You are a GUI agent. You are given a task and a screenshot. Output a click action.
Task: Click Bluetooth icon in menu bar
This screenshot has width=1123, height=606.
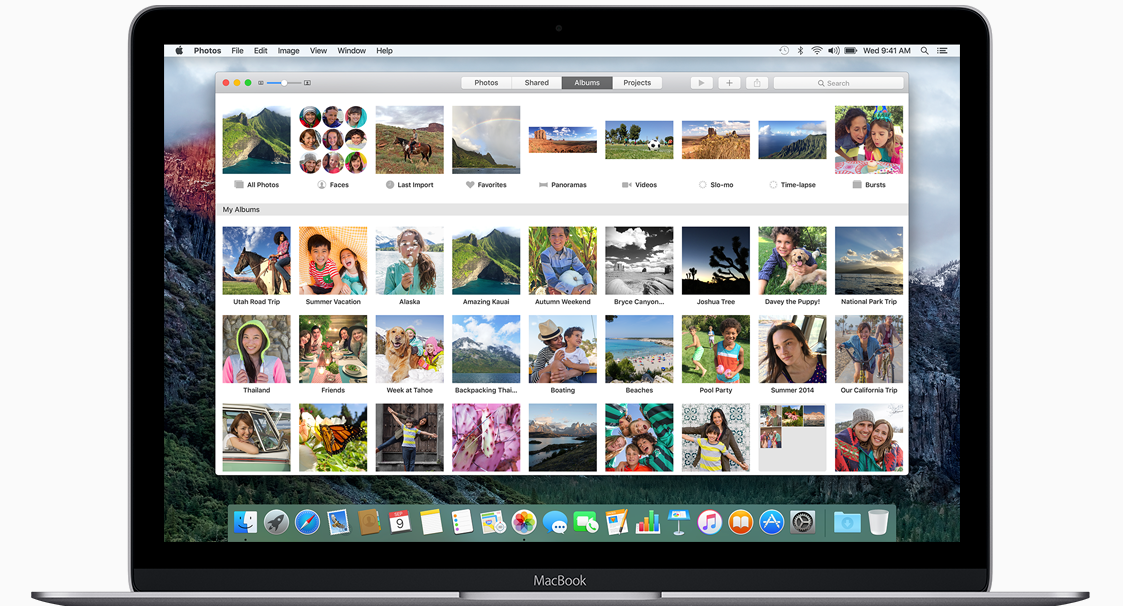801,51
